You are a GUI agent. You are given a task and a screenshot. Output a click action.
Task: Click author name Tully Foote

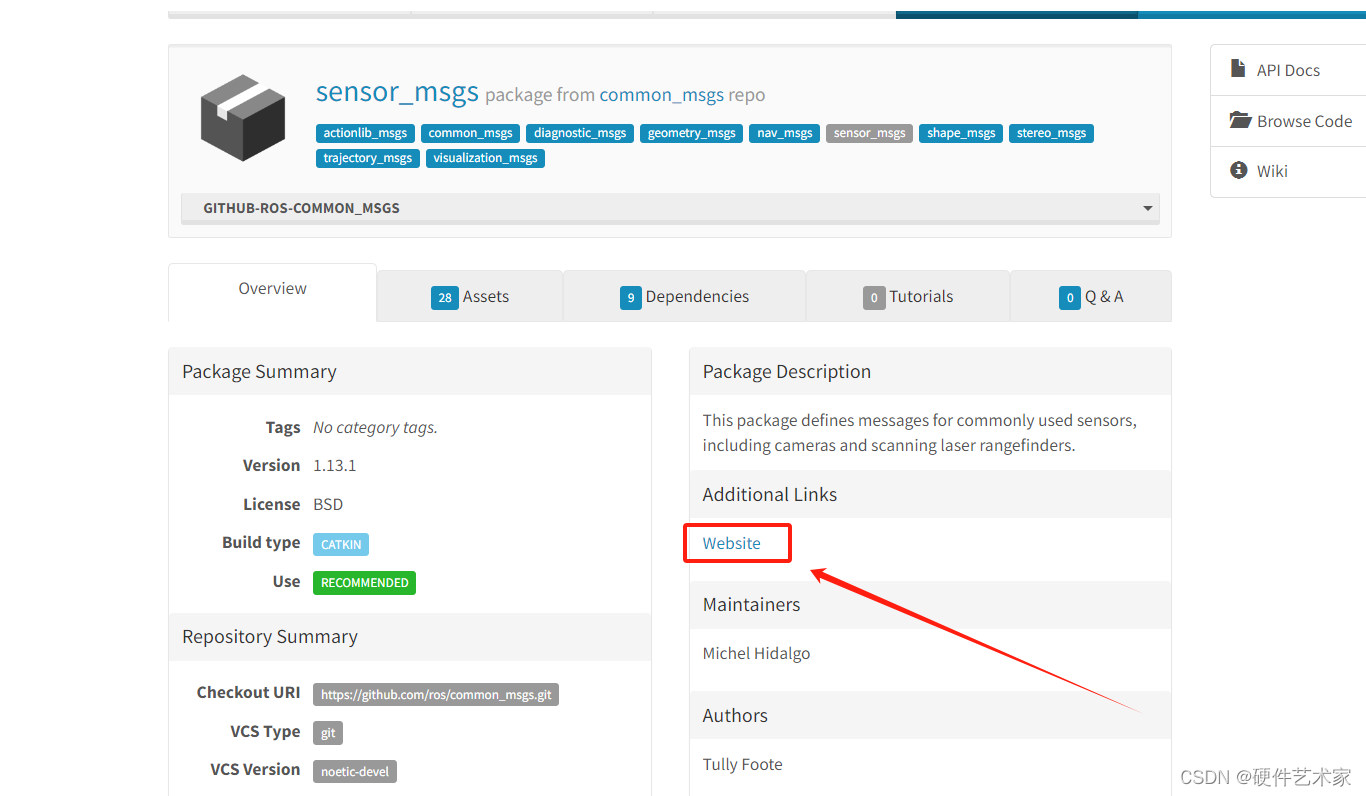(742, 764)
